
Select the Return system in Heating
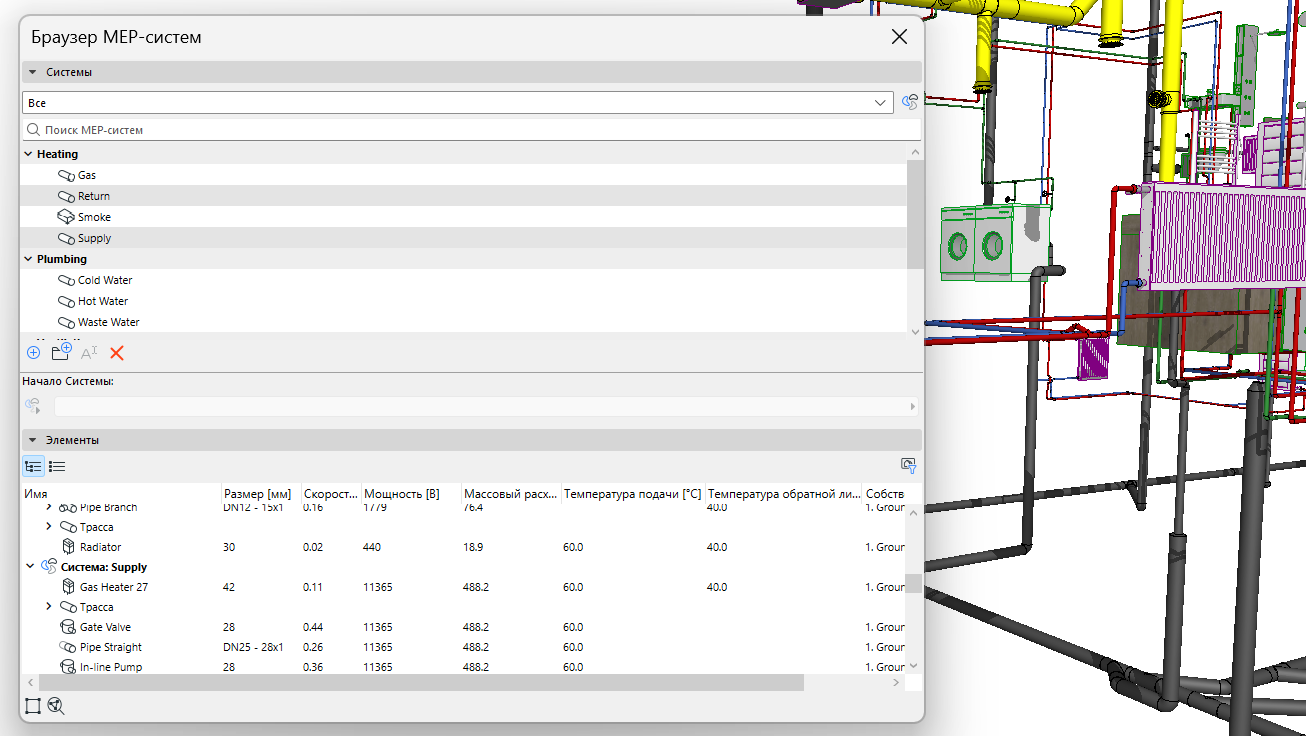point(464,196)
